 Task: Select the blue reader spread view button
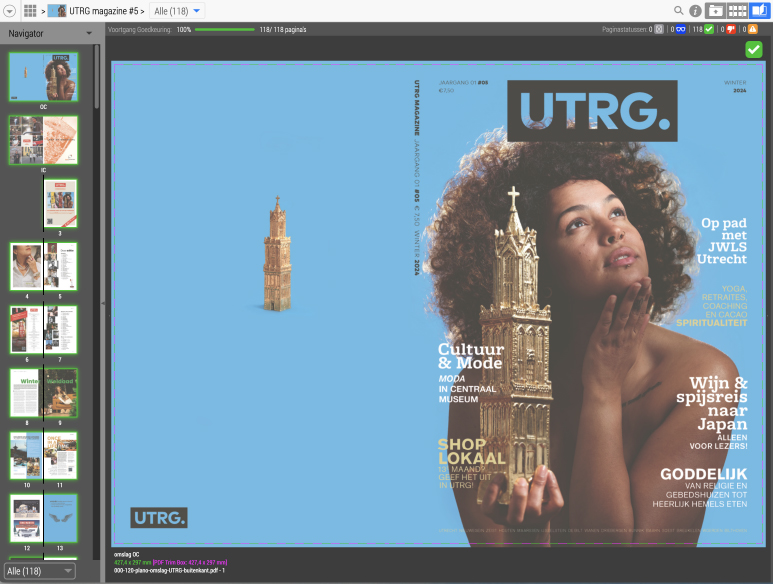759,11
